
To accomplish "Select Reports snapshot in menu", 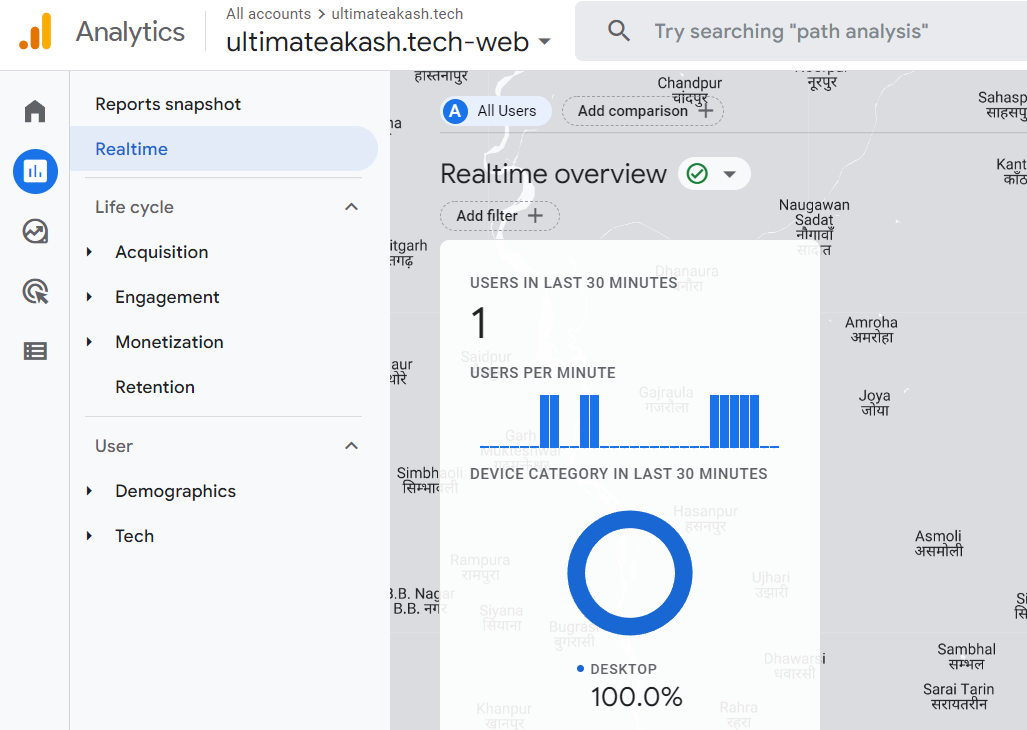I will (x=168, y=104).
